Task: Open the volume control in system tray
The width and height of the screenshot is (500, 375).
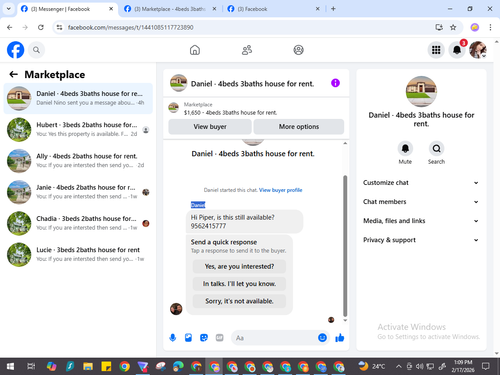Action: (419, 367)
